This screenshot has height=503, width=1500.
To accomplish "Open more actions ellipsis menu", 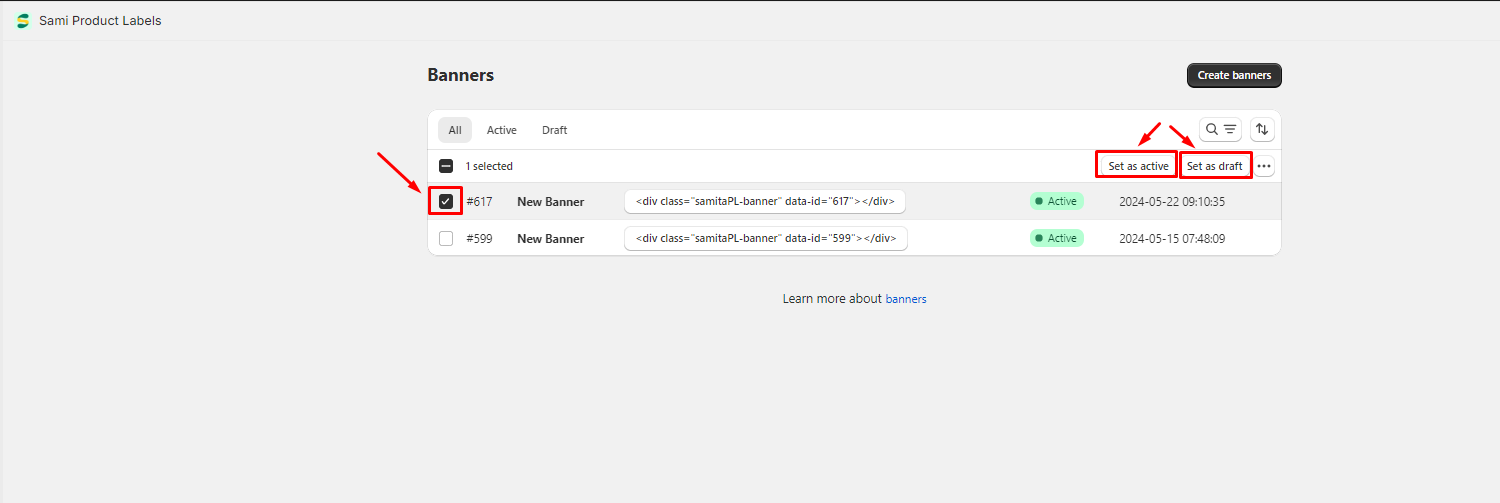I will pos(1264,166).
